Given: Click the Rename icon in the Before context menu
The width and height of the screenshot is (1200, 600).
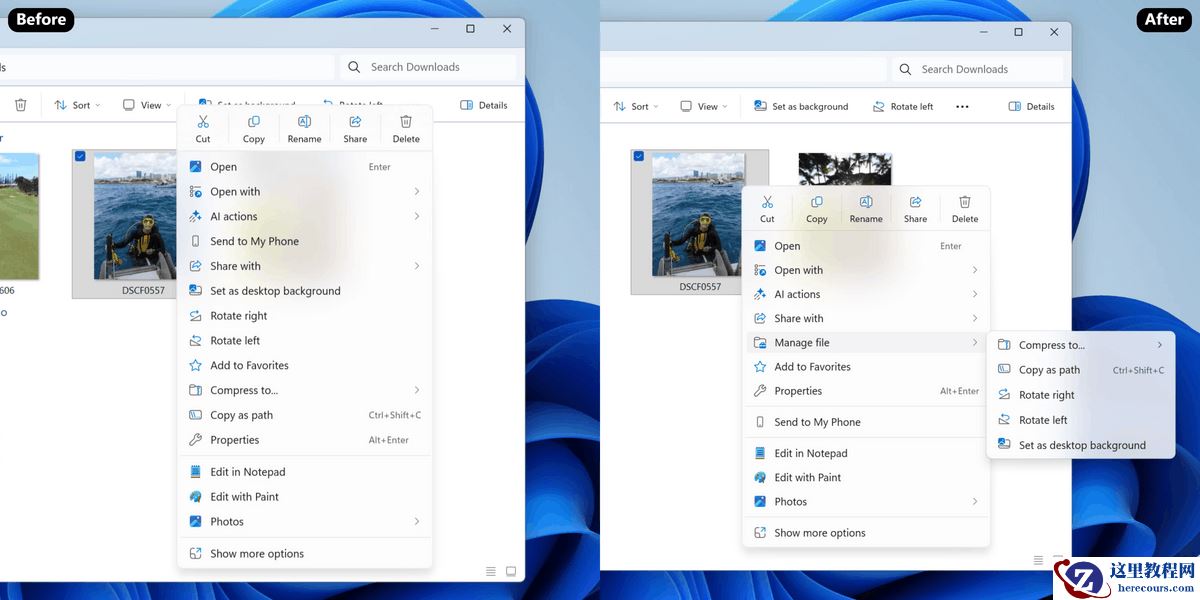Looking at the screenshot, I should pos(304,122).
